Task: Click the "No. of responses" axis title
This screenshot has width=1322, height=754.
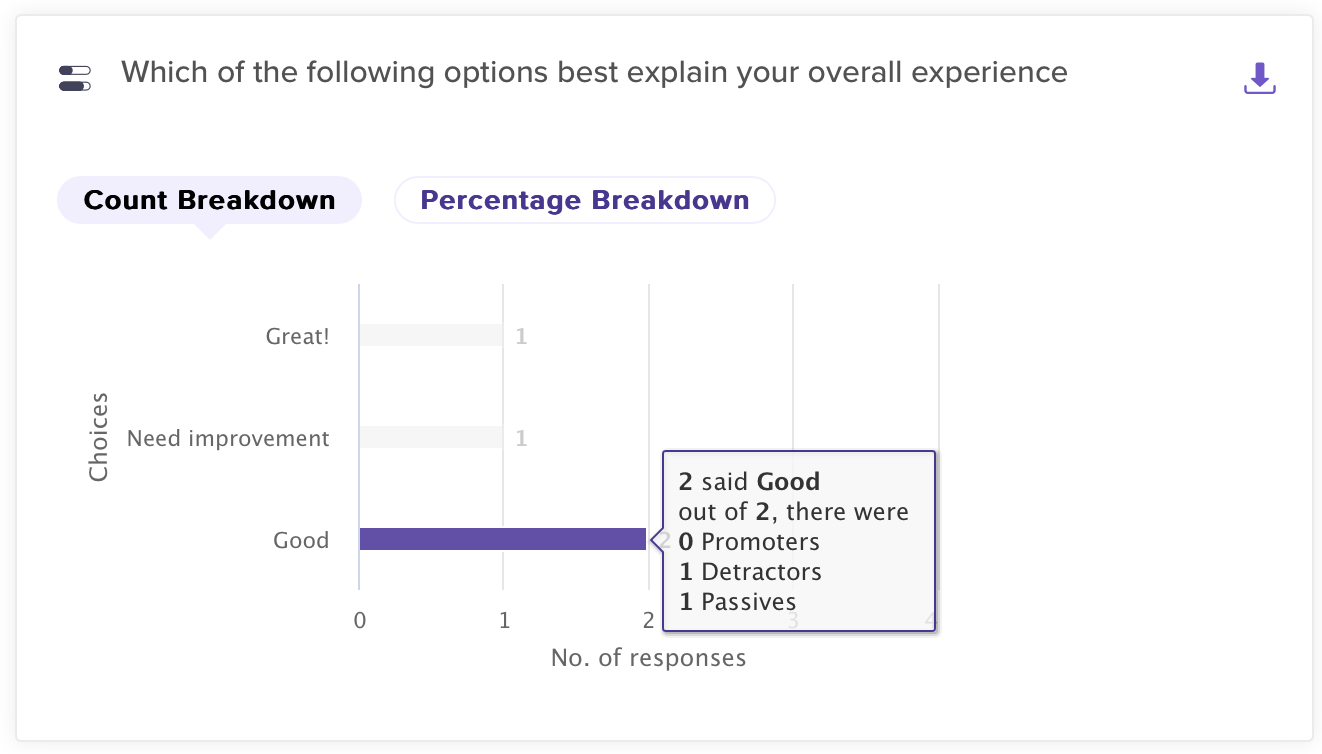Action: (648, 657)
